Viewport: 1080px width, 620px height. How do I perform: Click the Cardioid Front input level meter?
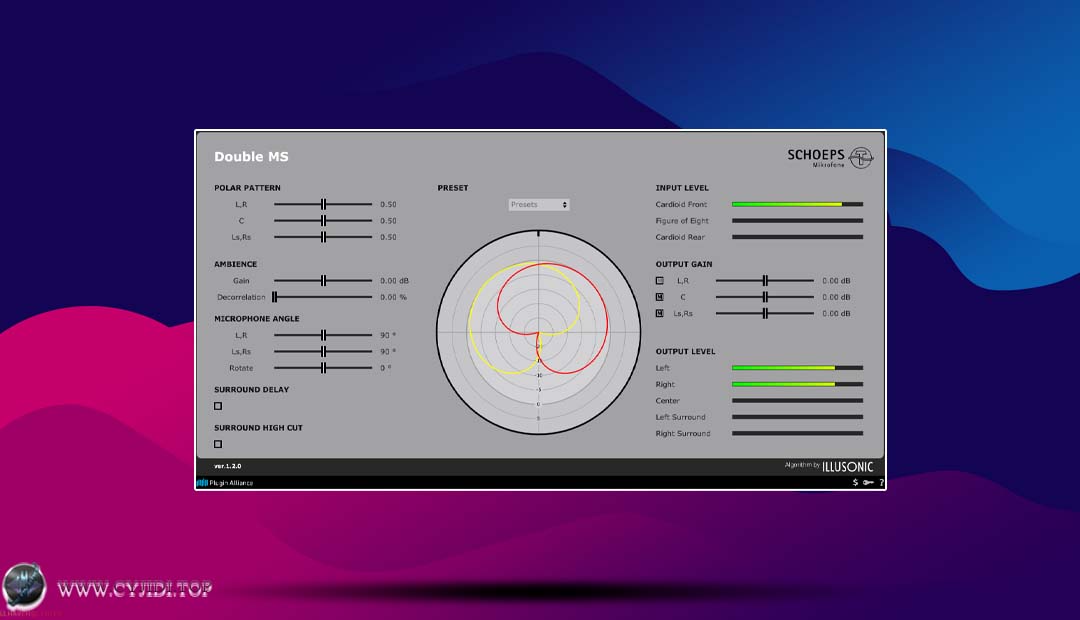[x=797, y=204]
